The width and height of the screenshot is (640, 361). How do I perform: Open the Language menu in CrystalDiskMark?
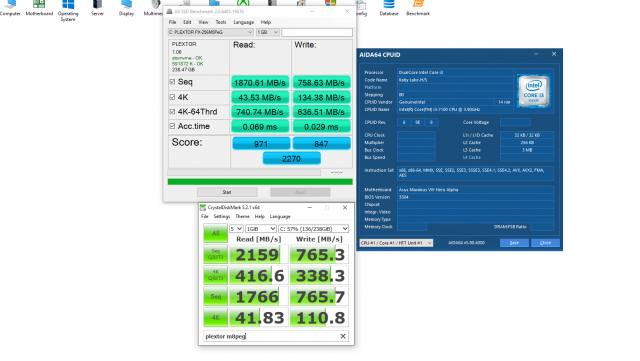280,216
